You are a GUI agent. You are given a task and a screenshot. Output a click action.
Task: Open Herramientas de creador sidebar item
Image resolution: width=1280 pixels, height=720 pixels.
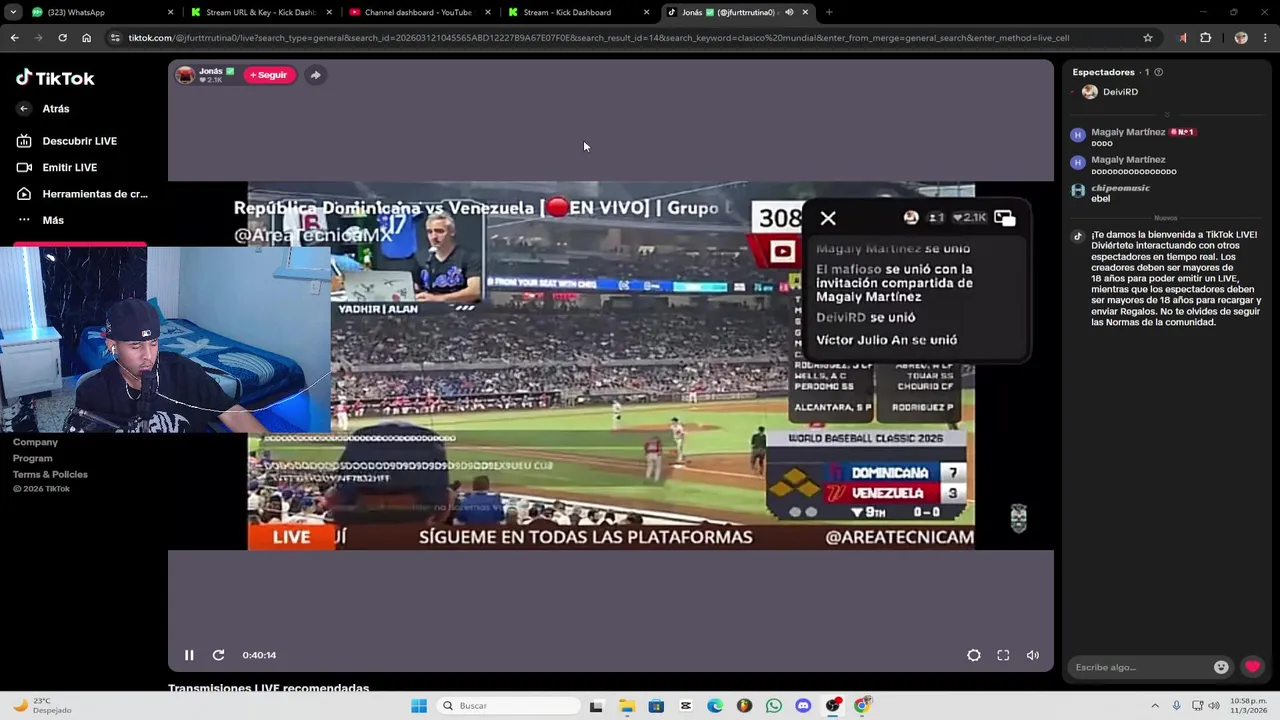coord(82,194)
